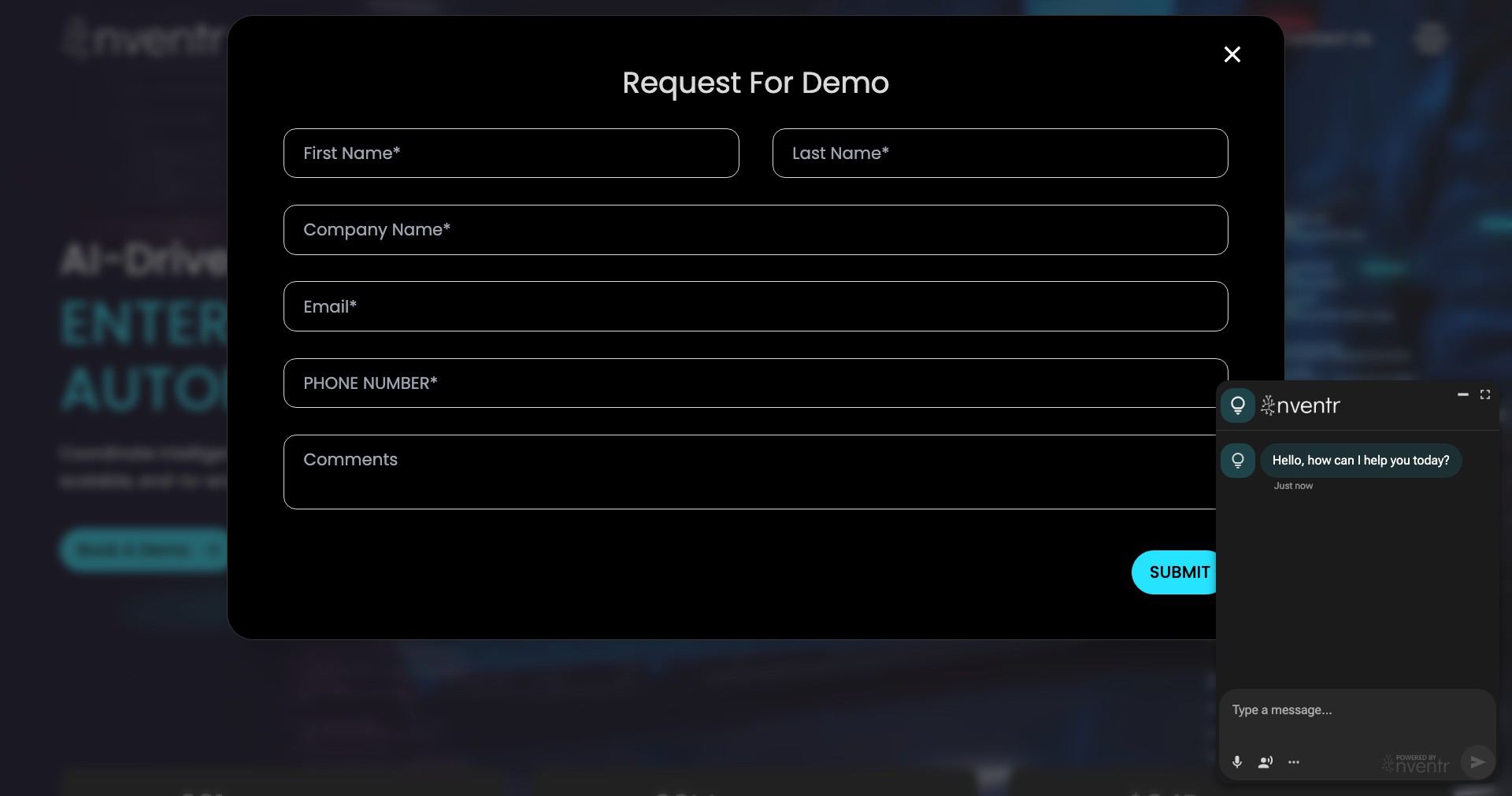Select the 'Just now' timestamp

point(1293,486)
